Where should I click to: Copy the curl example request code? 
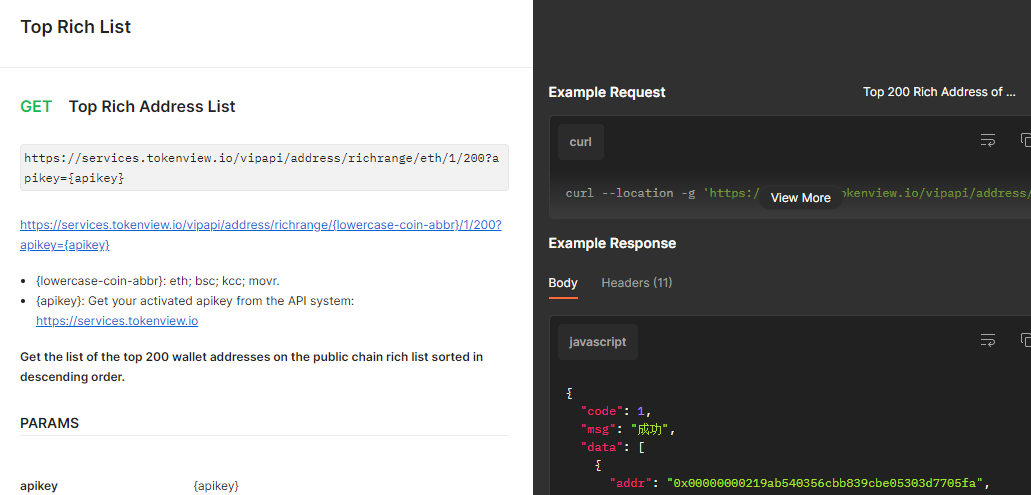point(1024,141)
